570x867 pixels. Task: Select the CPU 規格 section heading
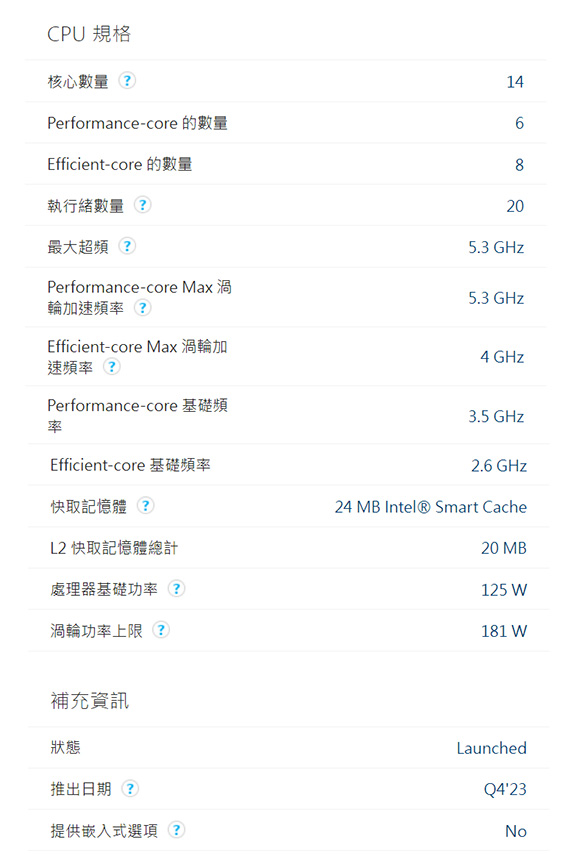tap(89, 34)
